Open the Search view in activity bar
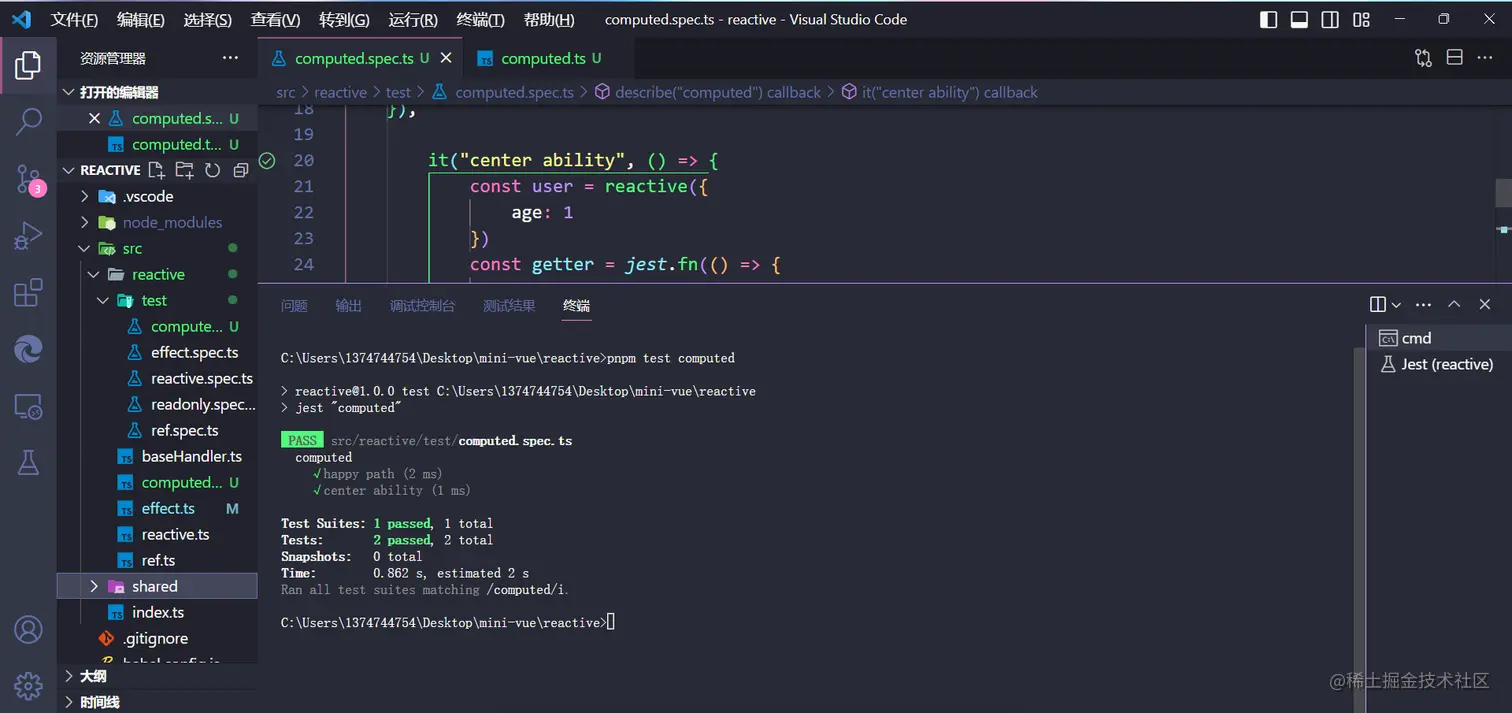Image resolution: width=1512 pixels, height=713 pixels. point(28,122)
